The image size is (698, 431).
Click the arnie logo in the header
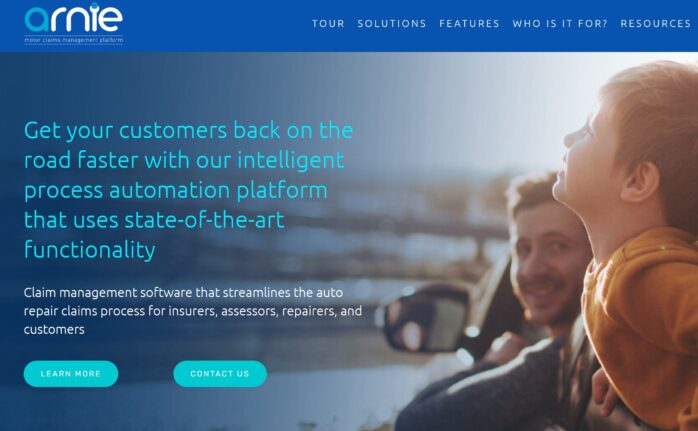pyautogui.click(x=74, y=23)
